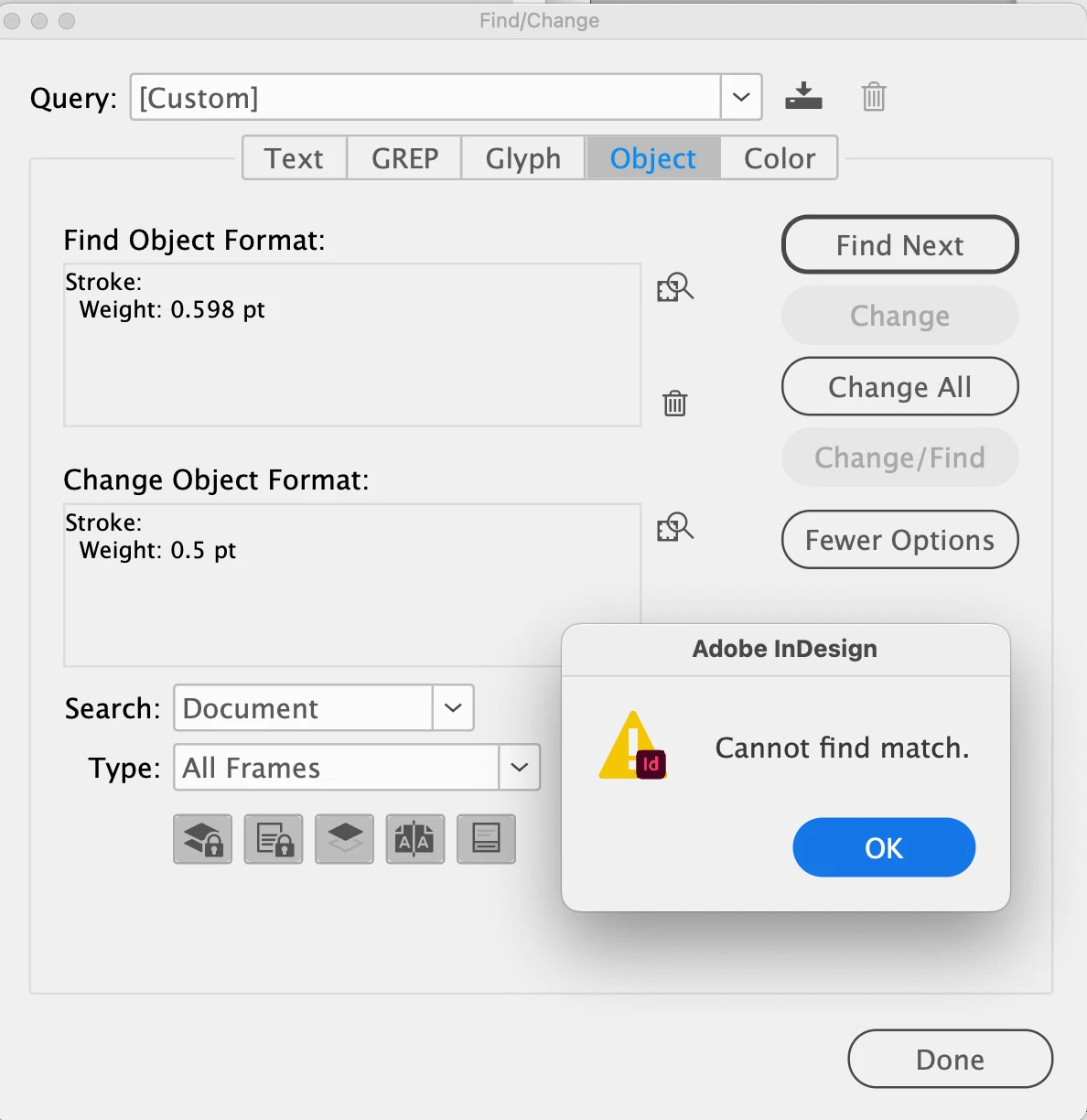Click 'Weight: 0.598 pt' text
The width and height of the screenshot is (1087, 1120).
pos(172,309)
